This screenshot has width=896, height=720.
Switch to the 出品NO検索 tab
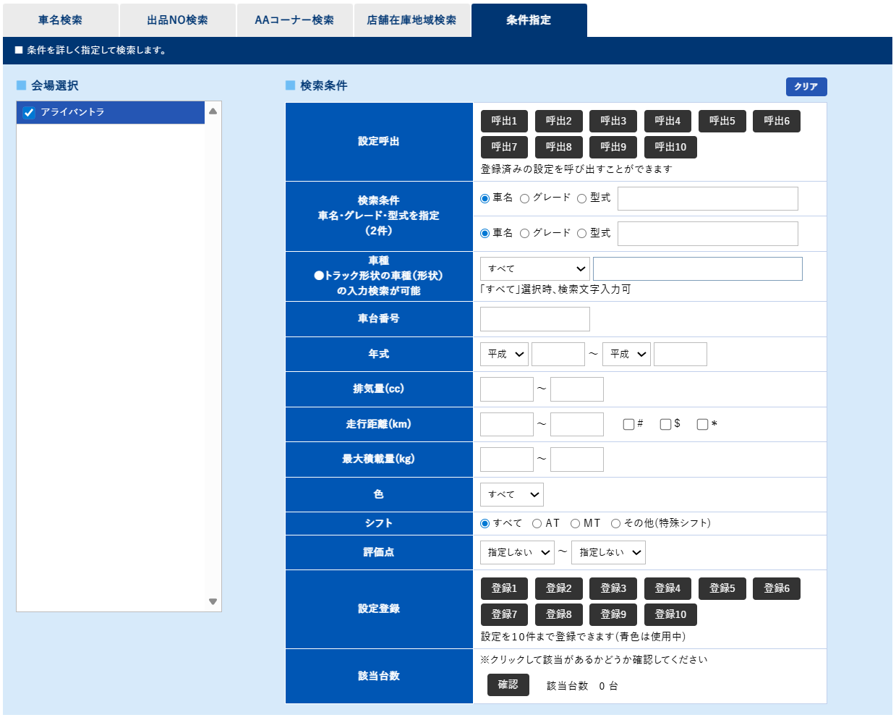pos(177,19)
